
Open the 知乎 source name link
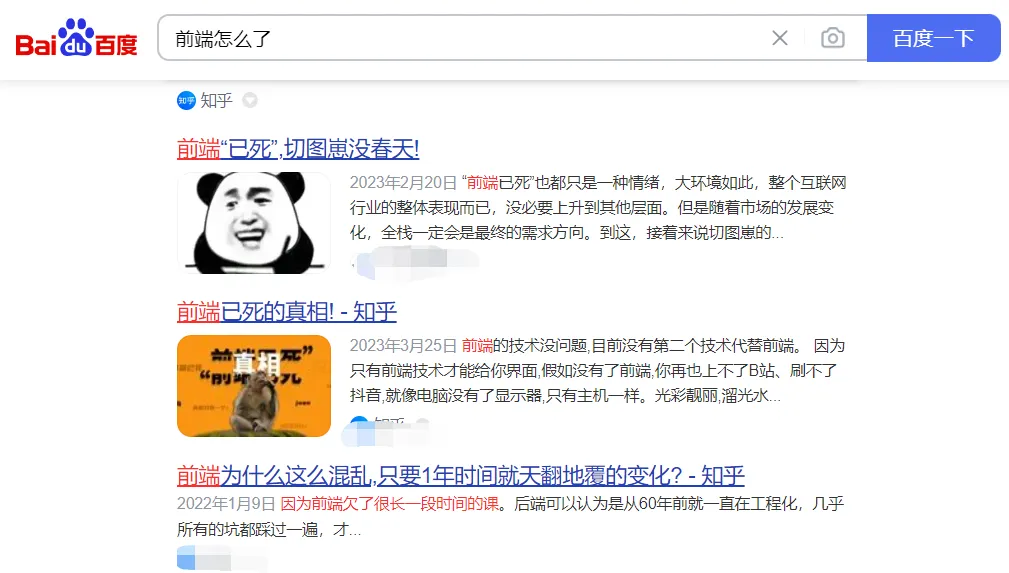[216, 100]
